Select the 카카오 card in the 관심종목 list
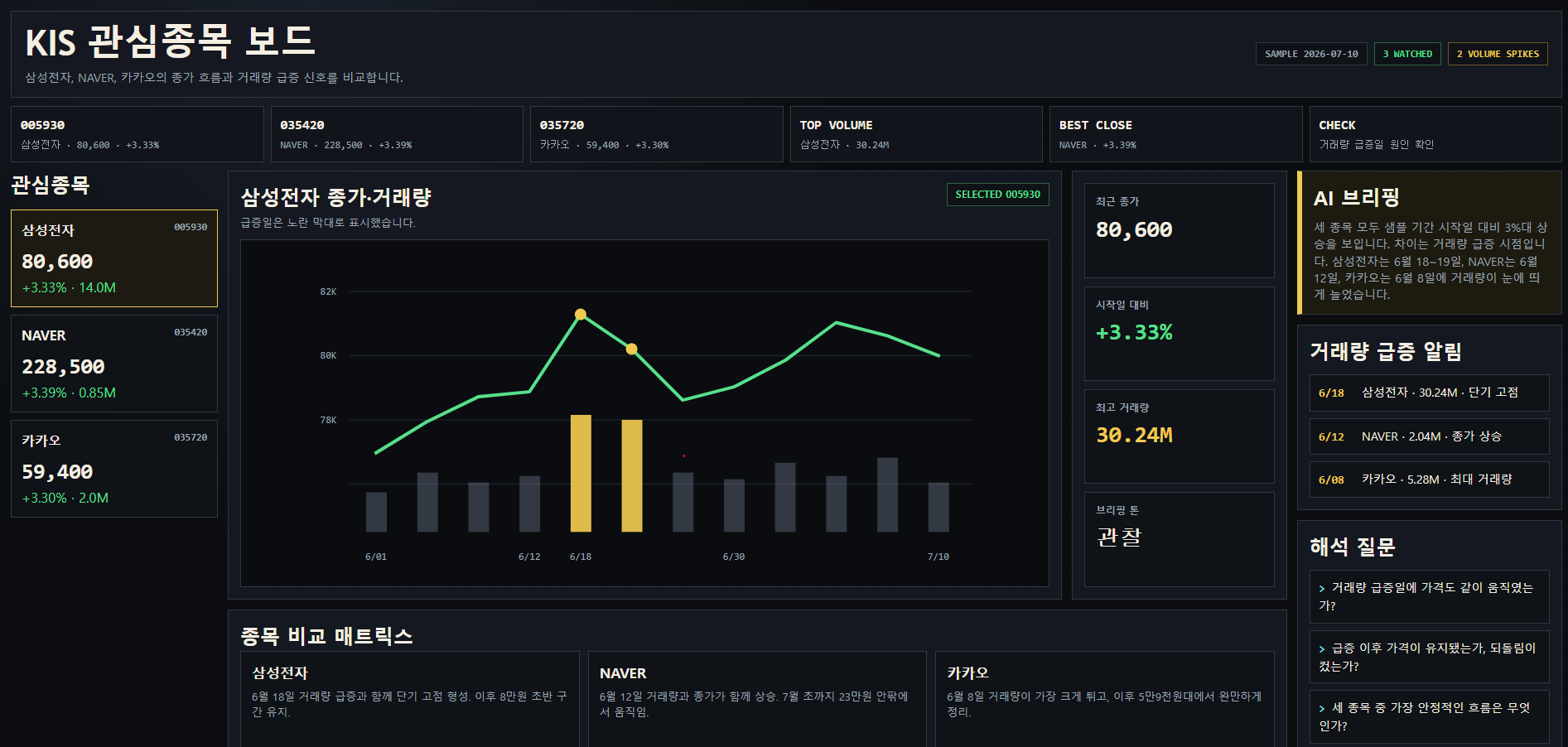The height and width of the screenshot is (747, 1568). coord(114,469)
